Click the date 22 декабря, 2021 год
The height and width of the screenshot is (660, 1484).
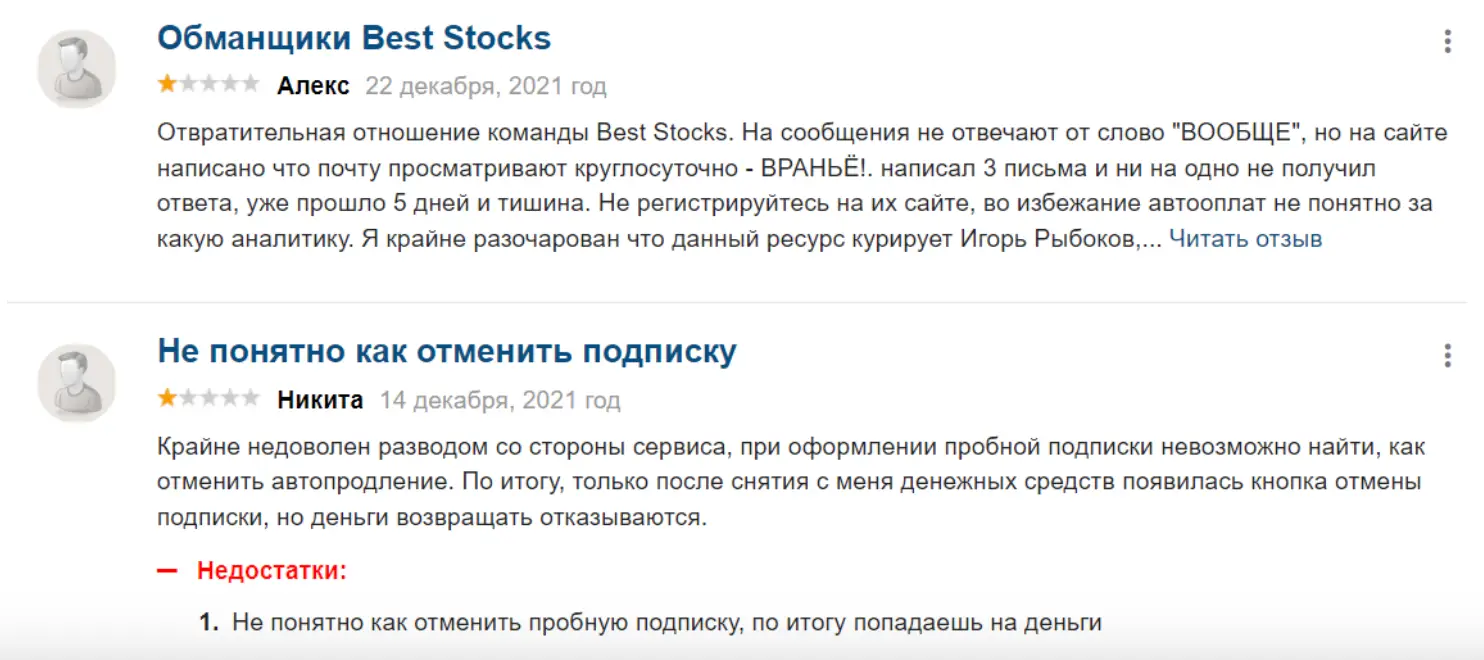coord(485,86)
